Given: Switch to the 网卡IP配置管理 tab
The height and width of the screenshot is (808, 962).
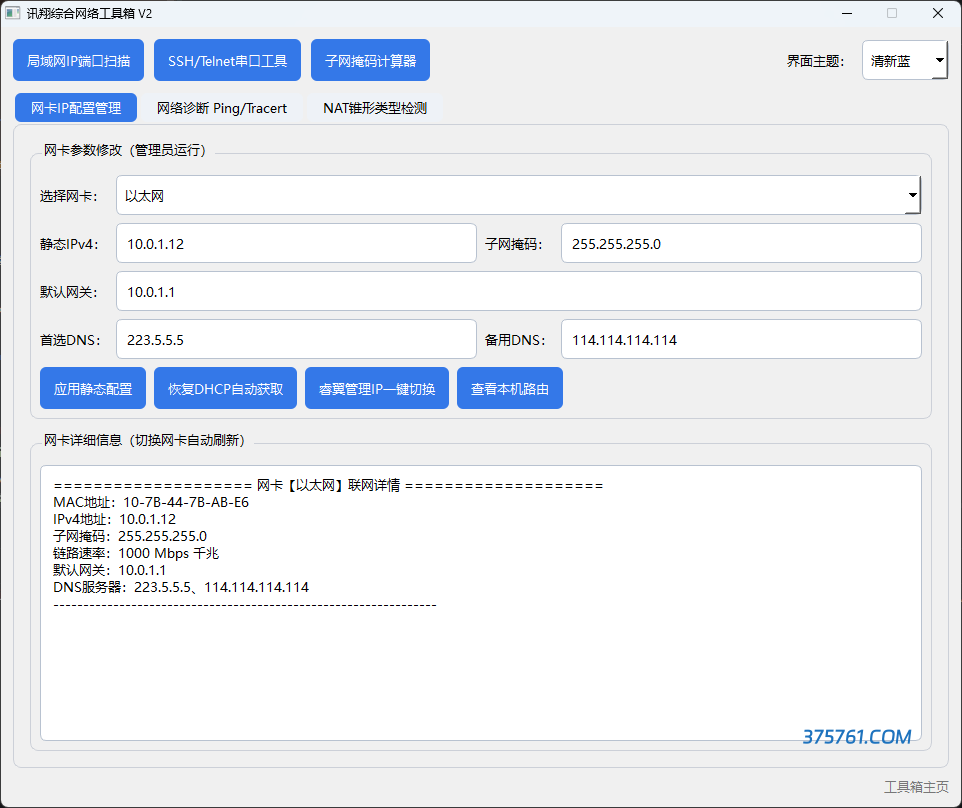Looking at the screenshot, I should (75, 108).
